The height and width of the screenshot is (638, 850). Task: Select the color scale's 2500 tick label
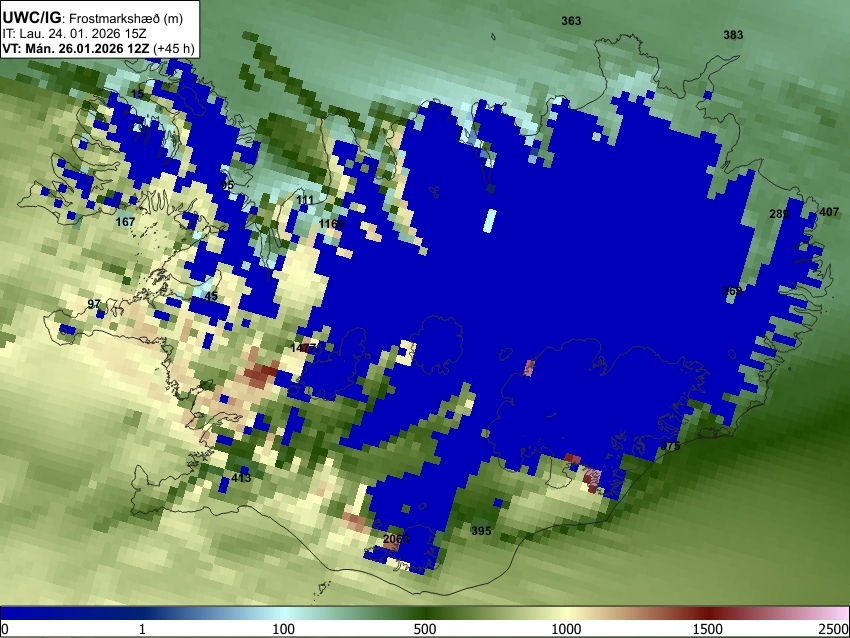pos(834,629)
